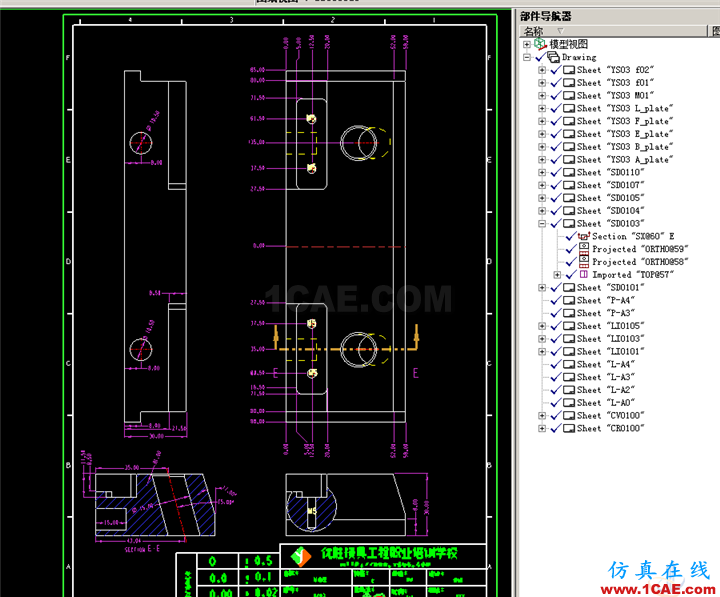The image size is (720, 597).
Task: Click sheet icon for "YS03 M01"
Action: pyautogui.click(x=569, y=96)
